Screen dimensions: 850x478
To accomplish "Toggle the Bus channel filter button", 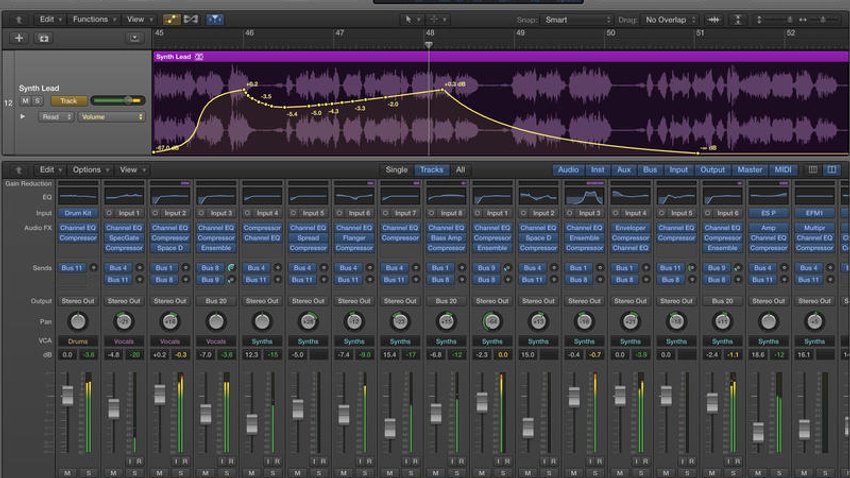I will (x=650, y=170).
